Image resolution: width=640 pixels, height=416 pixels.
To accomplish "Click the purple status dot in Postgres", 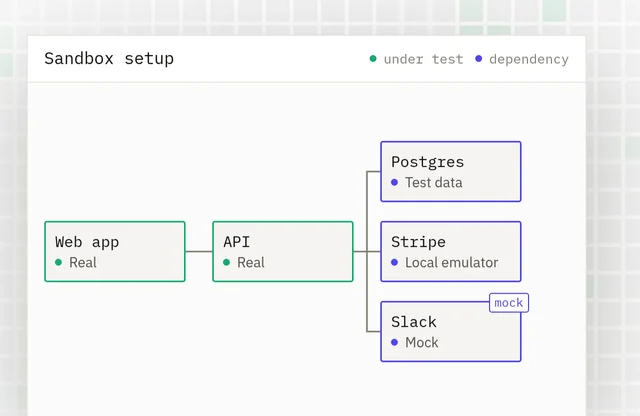I will coord(394,182).
